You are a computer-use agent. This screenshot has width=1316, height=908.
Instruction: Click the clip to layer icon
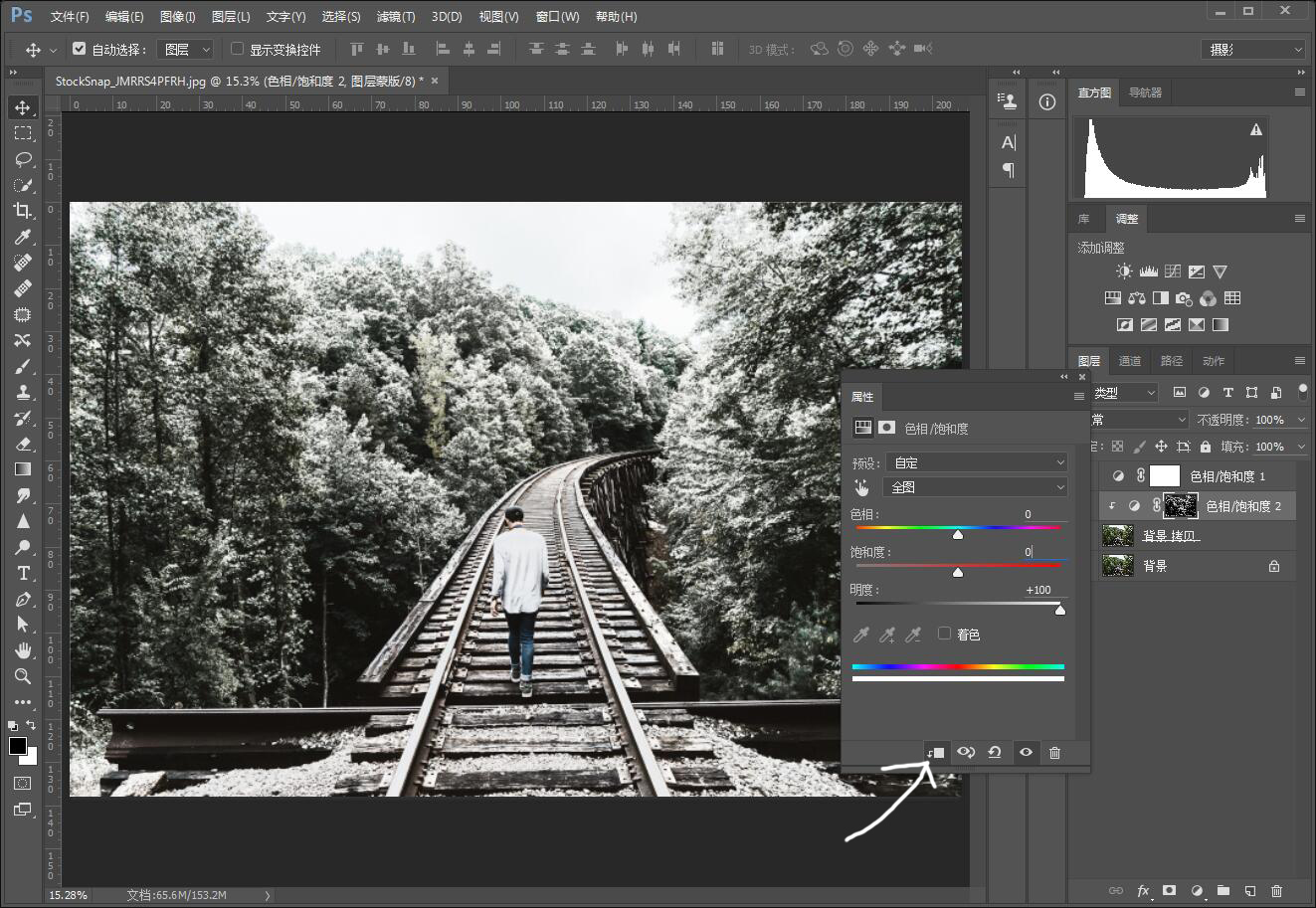[x=935, y=753]
